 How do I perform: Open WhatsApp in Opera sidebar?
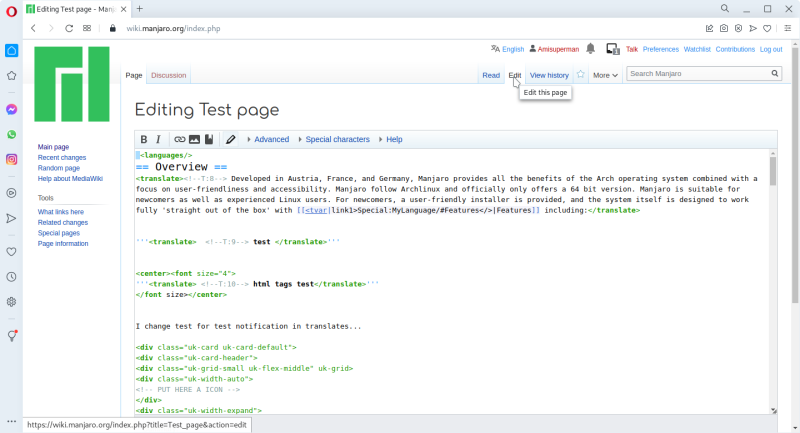tap(11, 134)
